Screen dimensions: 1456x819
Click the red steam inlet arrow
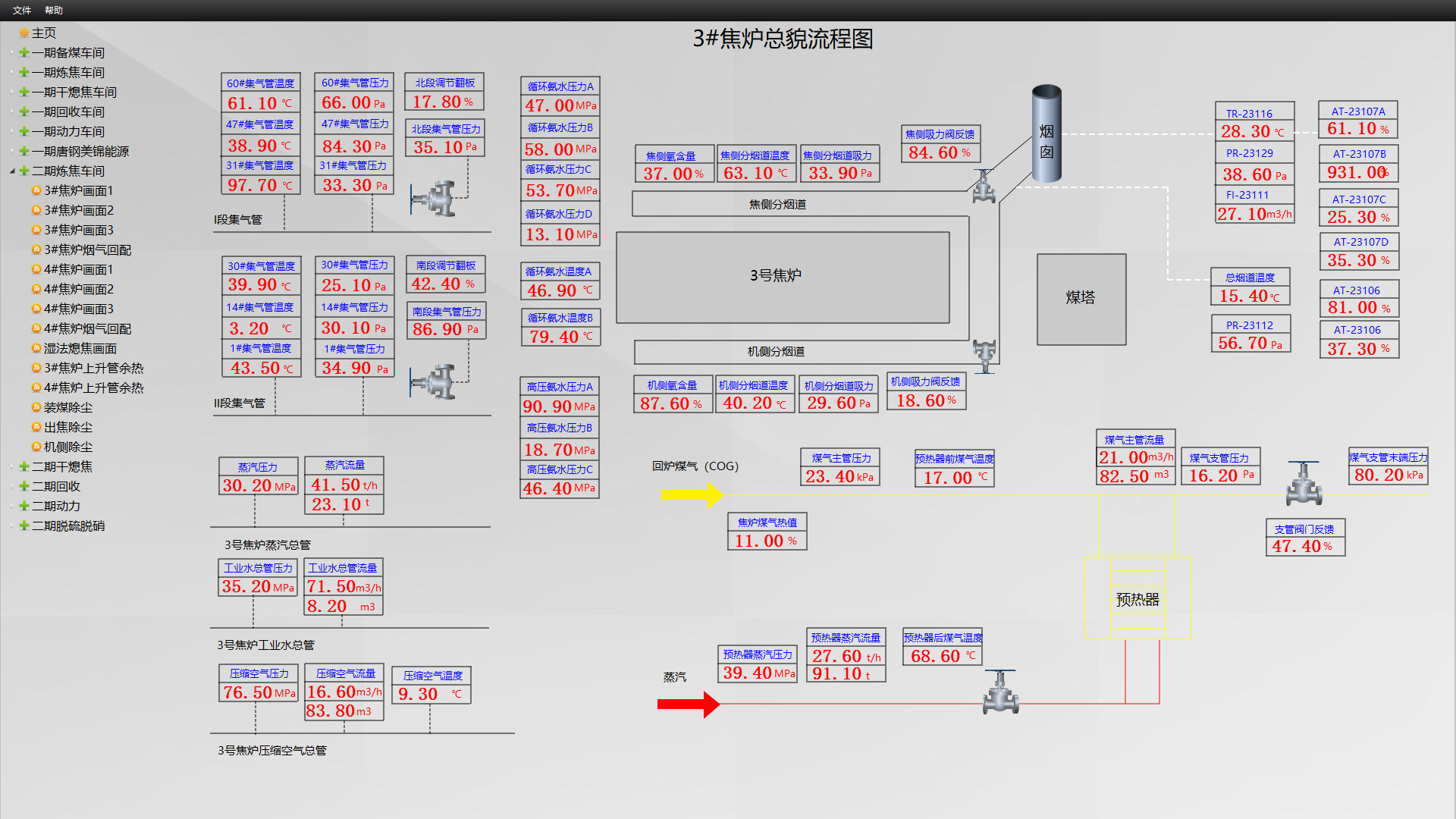688,704
